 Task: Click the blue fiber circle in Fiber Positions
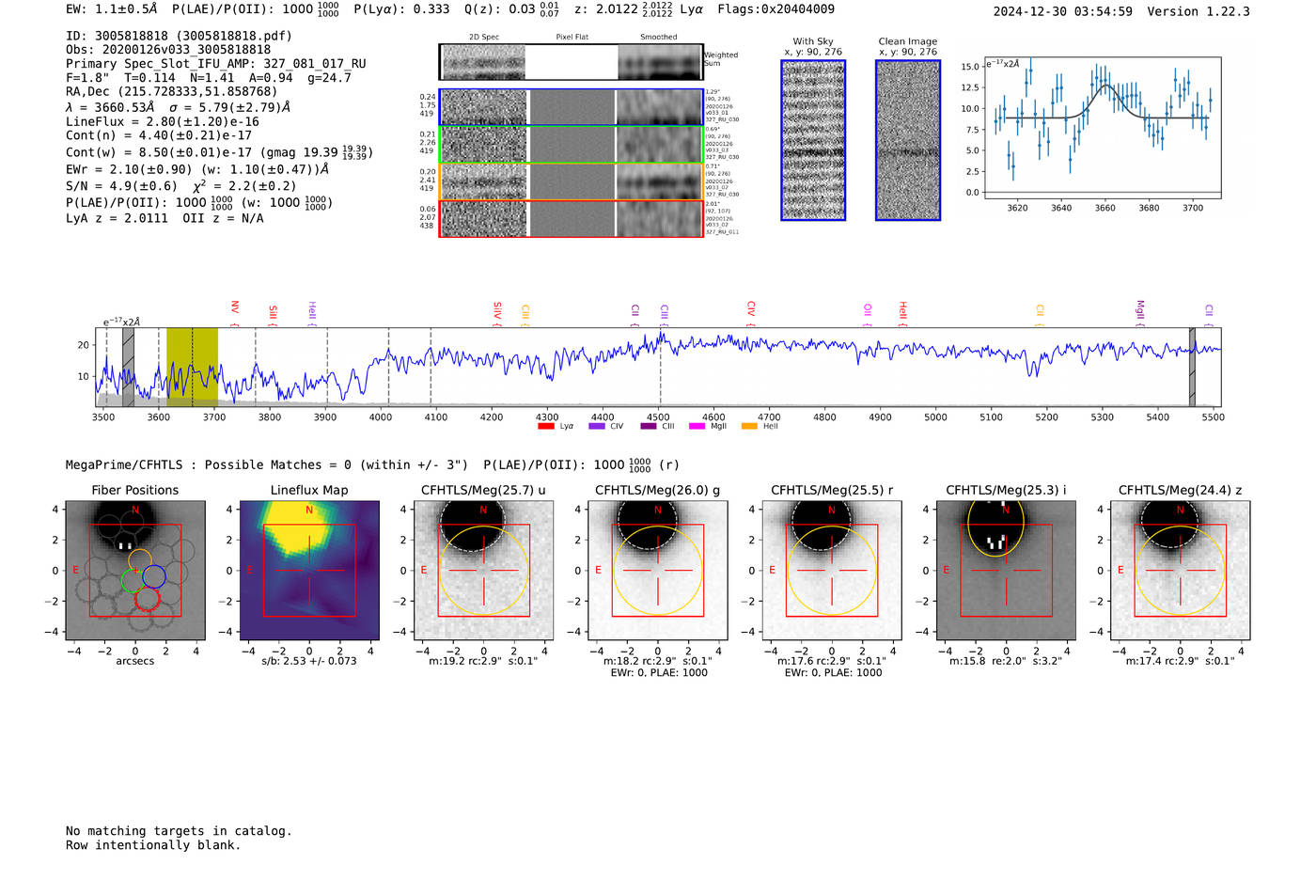(154, 577)
